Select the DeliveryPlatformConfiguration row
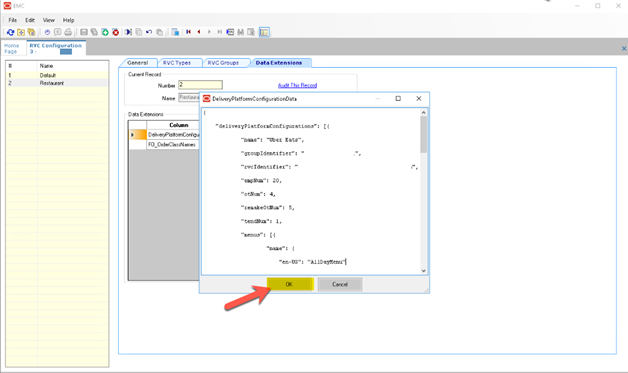This screenshot has height=373, width=628. point(173,135)
